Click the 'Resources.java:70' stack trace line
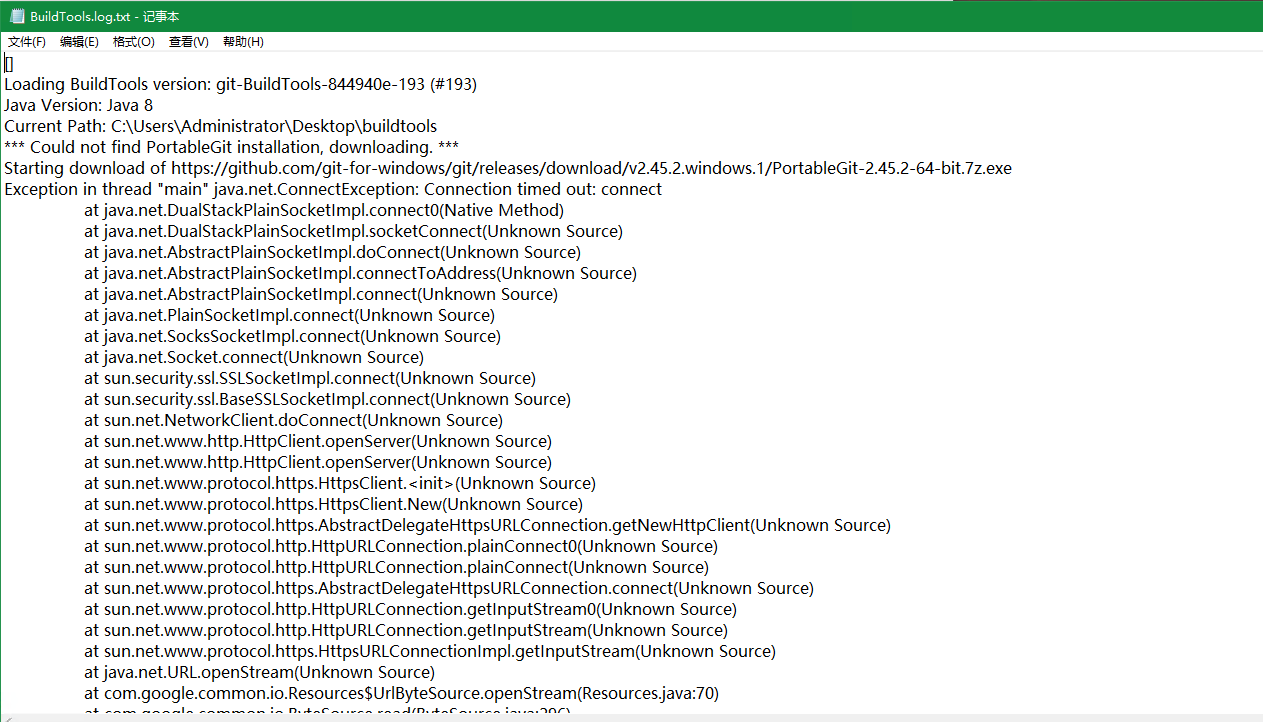This screenshot has width=1263, height=722. pyautogui.click(x=401, y=693)
